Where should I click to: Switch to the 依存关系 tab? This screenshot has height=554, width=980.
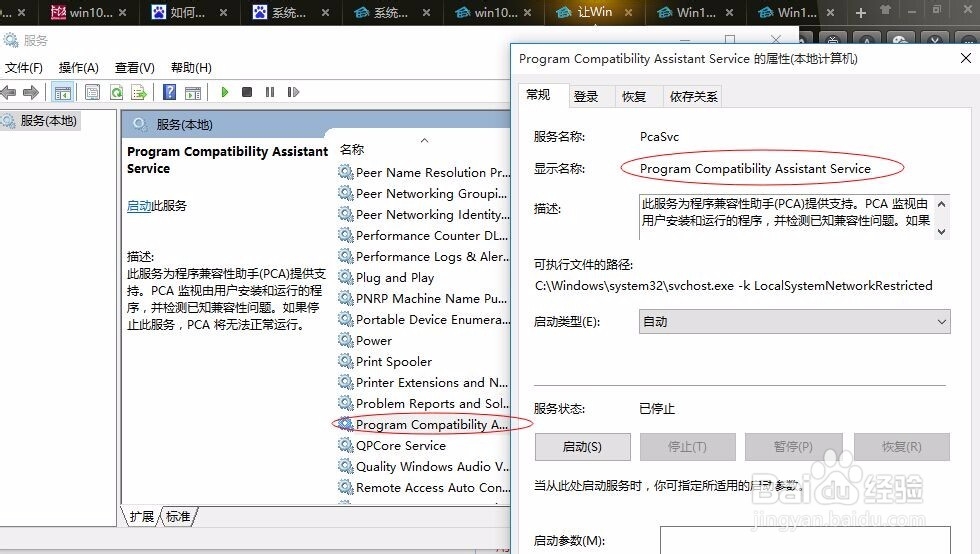point(693,97)
